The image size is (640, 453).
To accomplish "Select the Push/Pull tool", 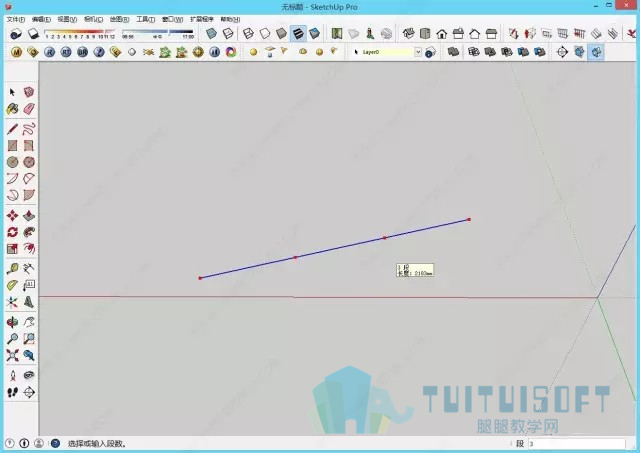I will click(29, 215).
